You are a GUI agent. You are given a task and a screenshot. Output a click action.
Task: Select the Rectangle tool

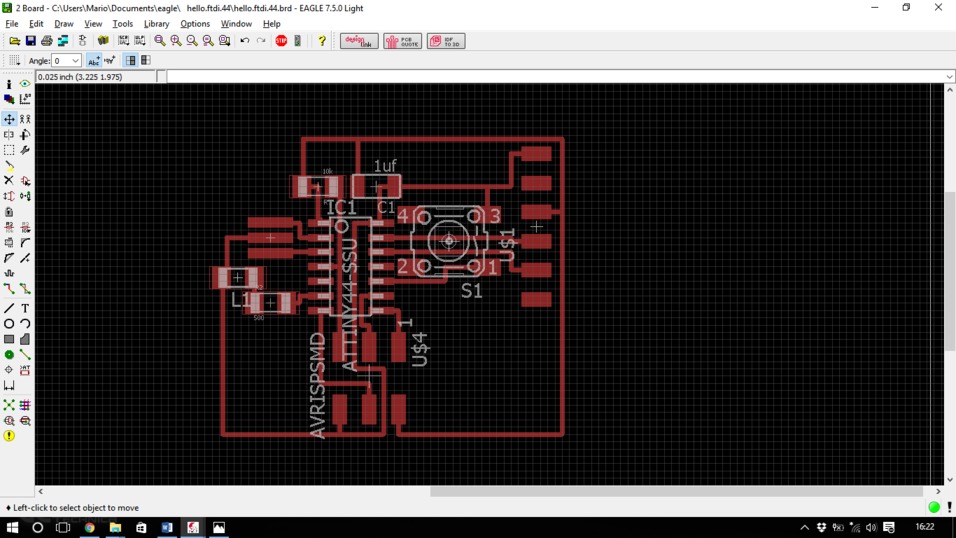click(9, 339)
